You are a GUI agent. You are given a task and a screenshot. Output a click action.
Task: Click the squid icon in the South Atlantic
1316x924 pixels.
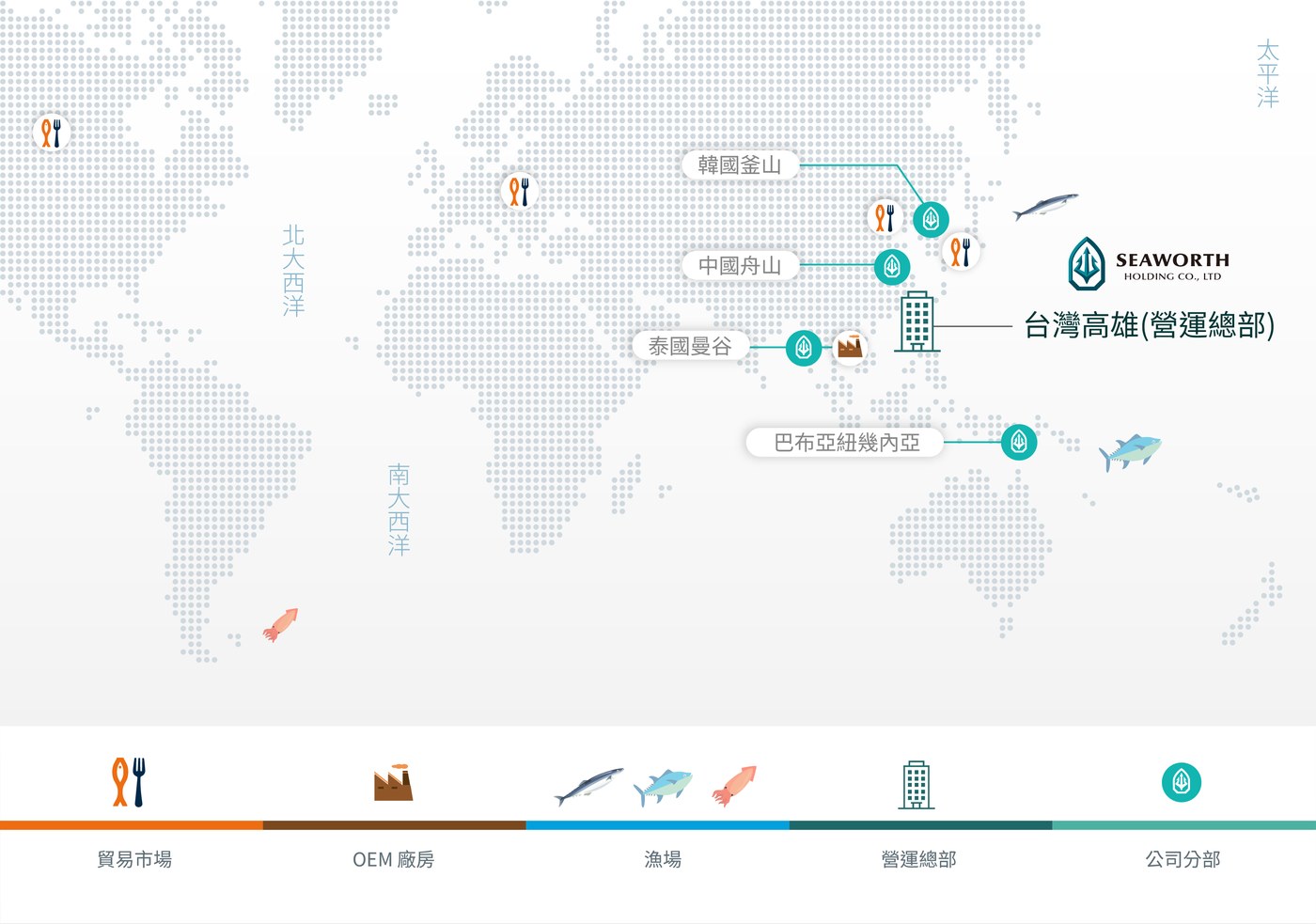coord(280,624)
